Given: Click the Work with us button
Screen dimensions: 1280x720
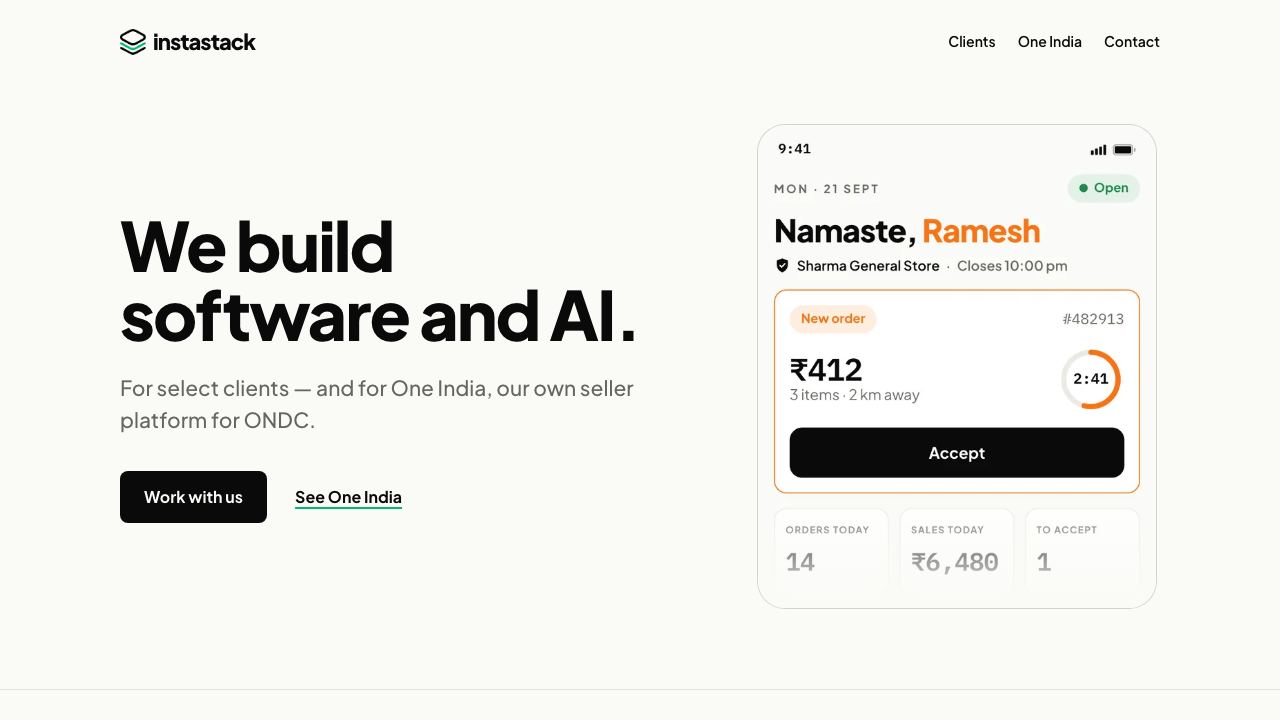Looking at the screenshot, I should coord(193,497).
